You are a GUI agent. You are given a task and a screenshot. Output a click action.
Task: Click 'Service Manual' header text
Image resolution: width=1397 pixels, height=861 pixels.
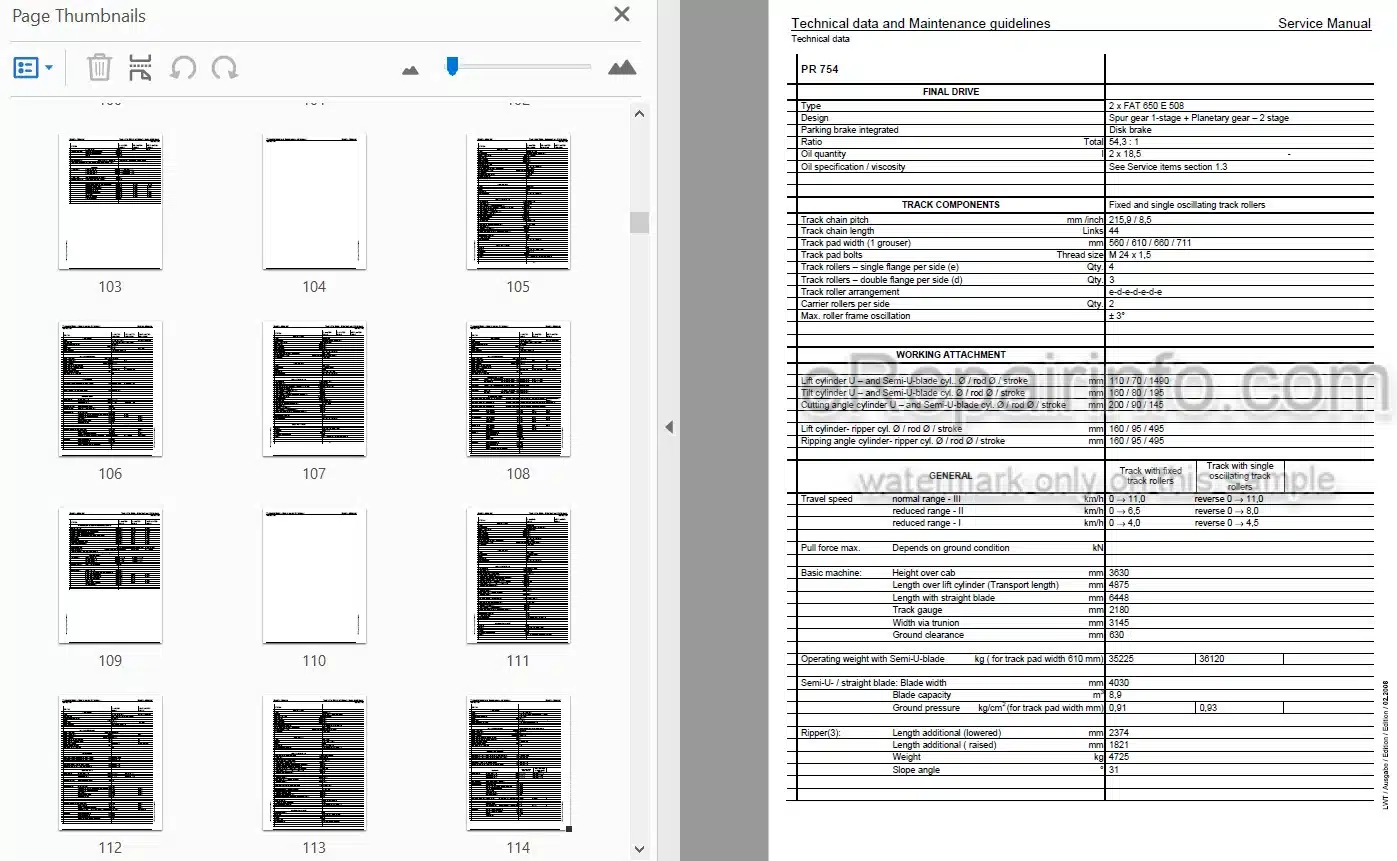[x=1324, y=23]
